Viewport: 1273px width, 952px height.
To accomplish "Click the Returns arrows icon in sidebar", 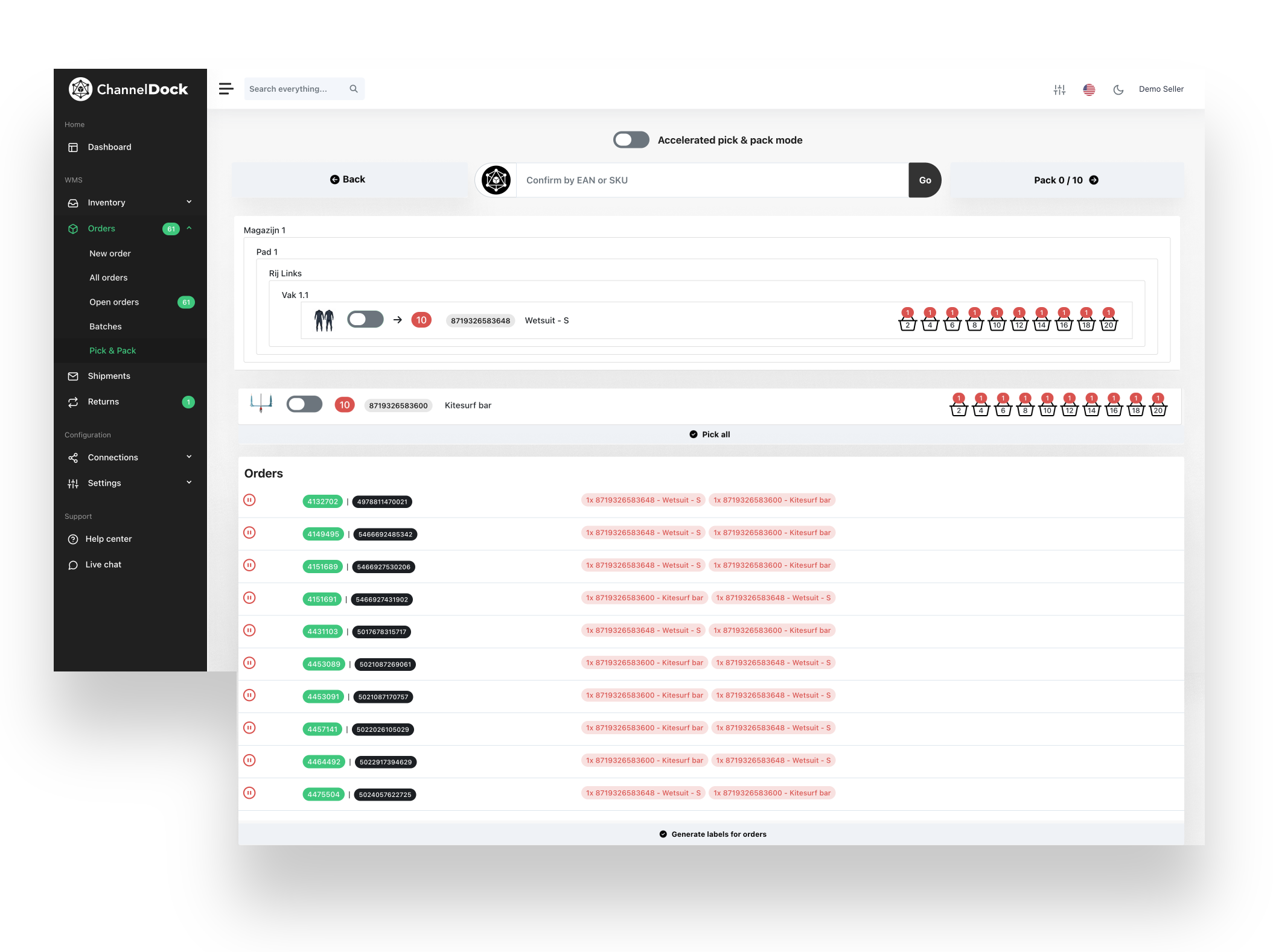I will click(73, 401).
